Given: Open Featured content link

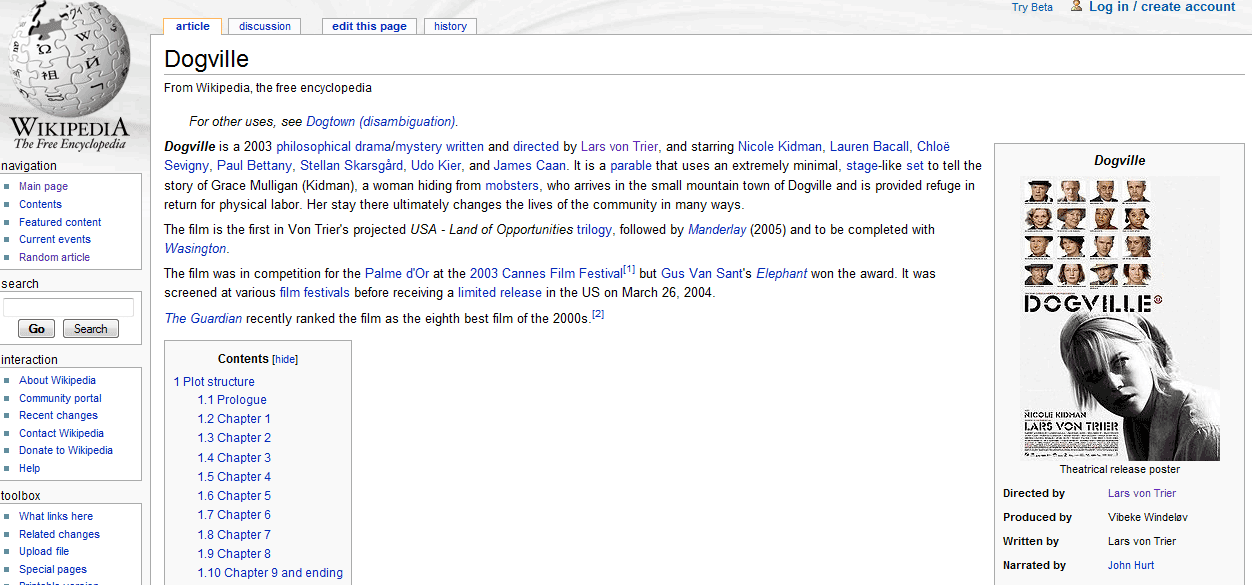Looking at the screenshot, I should [60, 222].
